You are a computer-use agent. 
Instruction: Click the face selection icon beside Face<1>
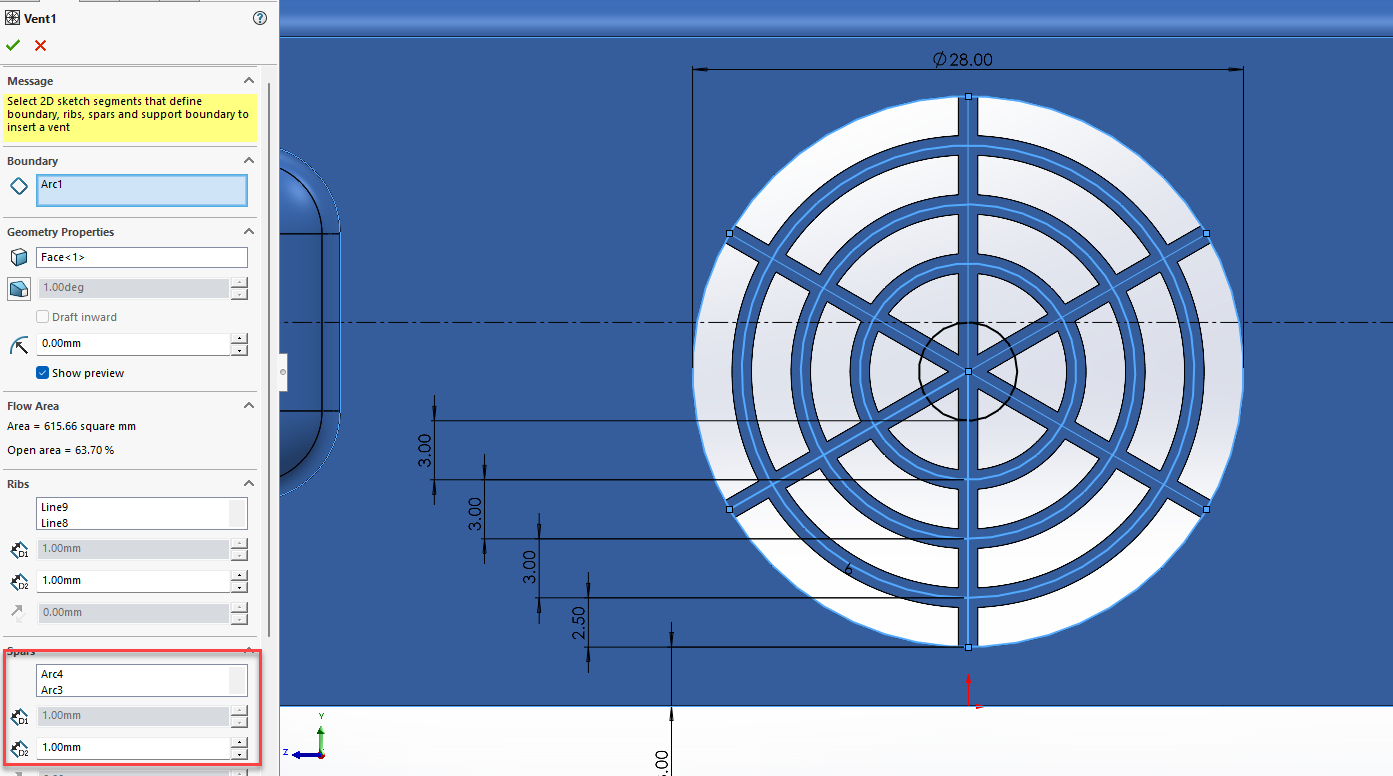pyautogui.click(x=16, y=257)
